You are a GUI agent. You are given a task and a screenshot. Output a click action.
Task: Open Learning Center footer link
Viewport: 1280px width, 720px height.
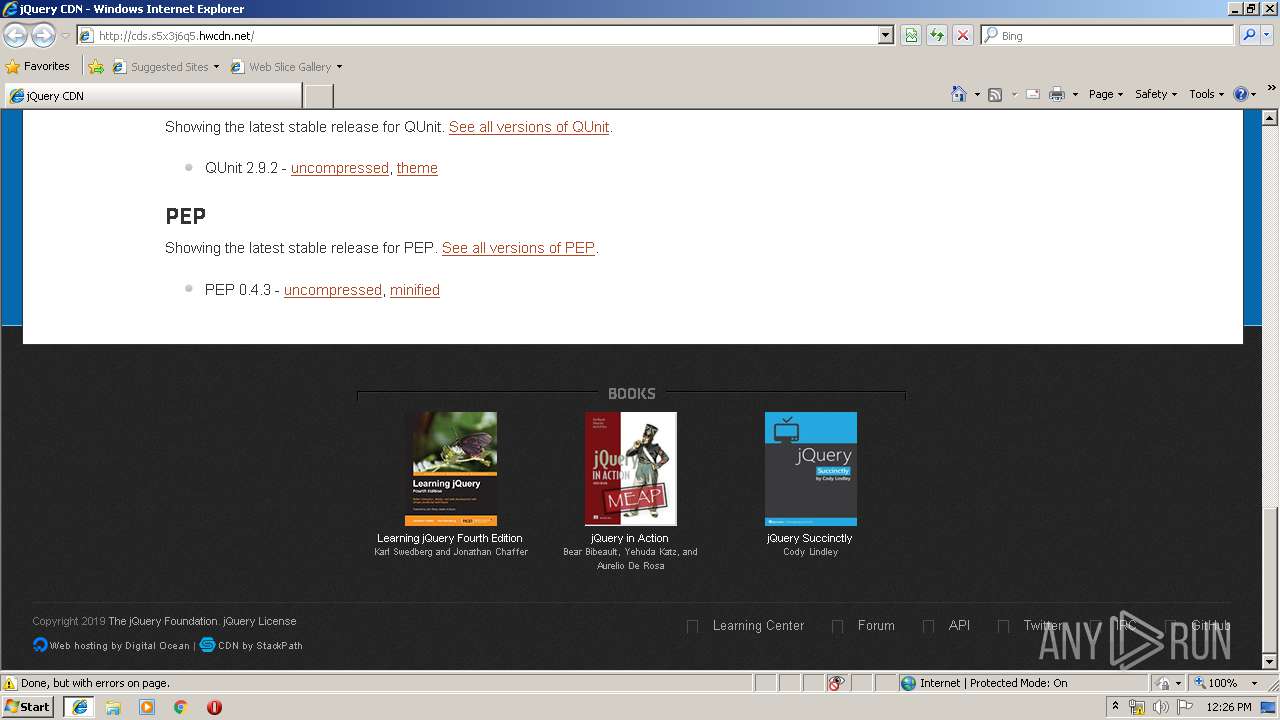coord(758,626)
